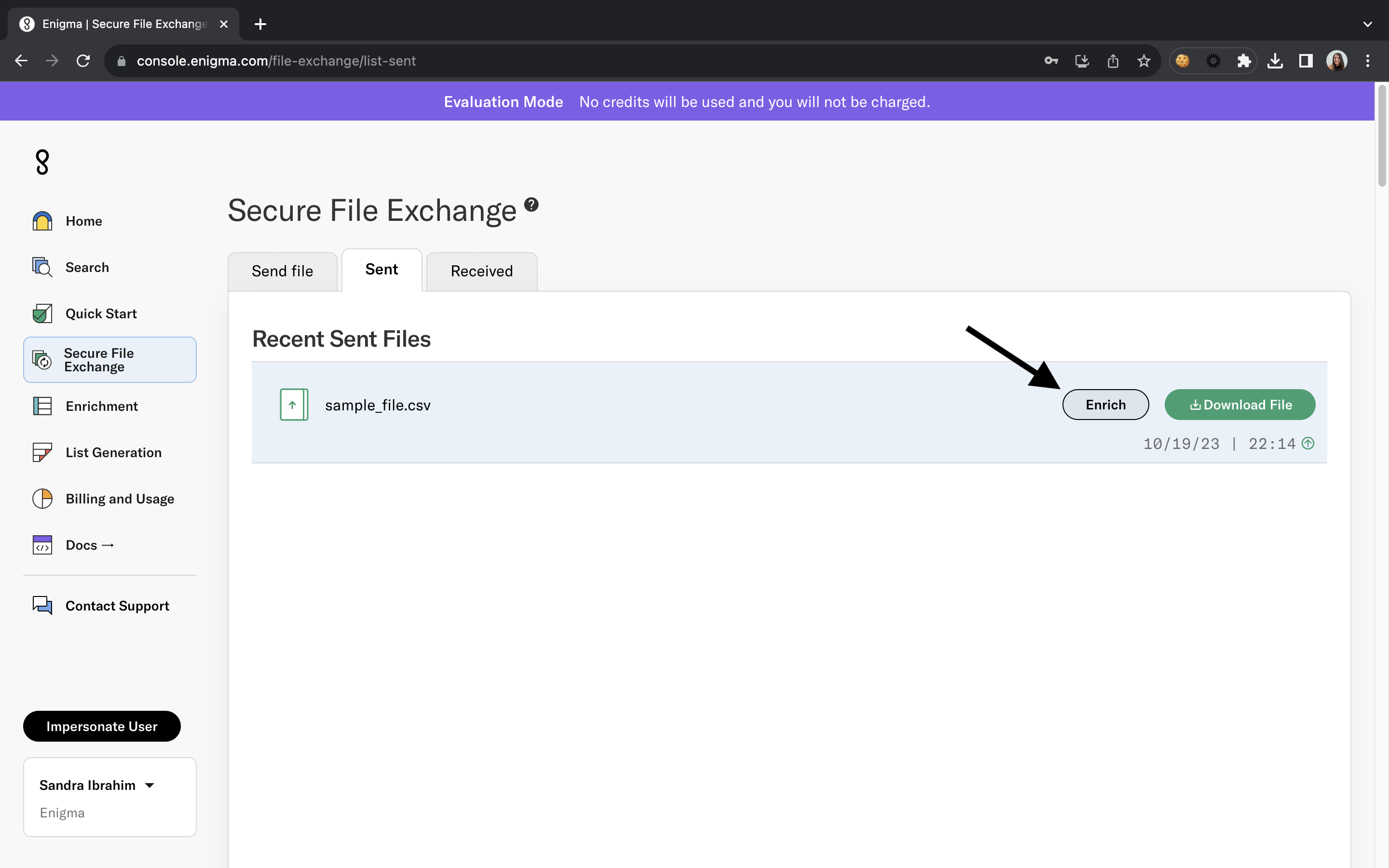Open the Chrome three-dot menu

coord(1368,61)
